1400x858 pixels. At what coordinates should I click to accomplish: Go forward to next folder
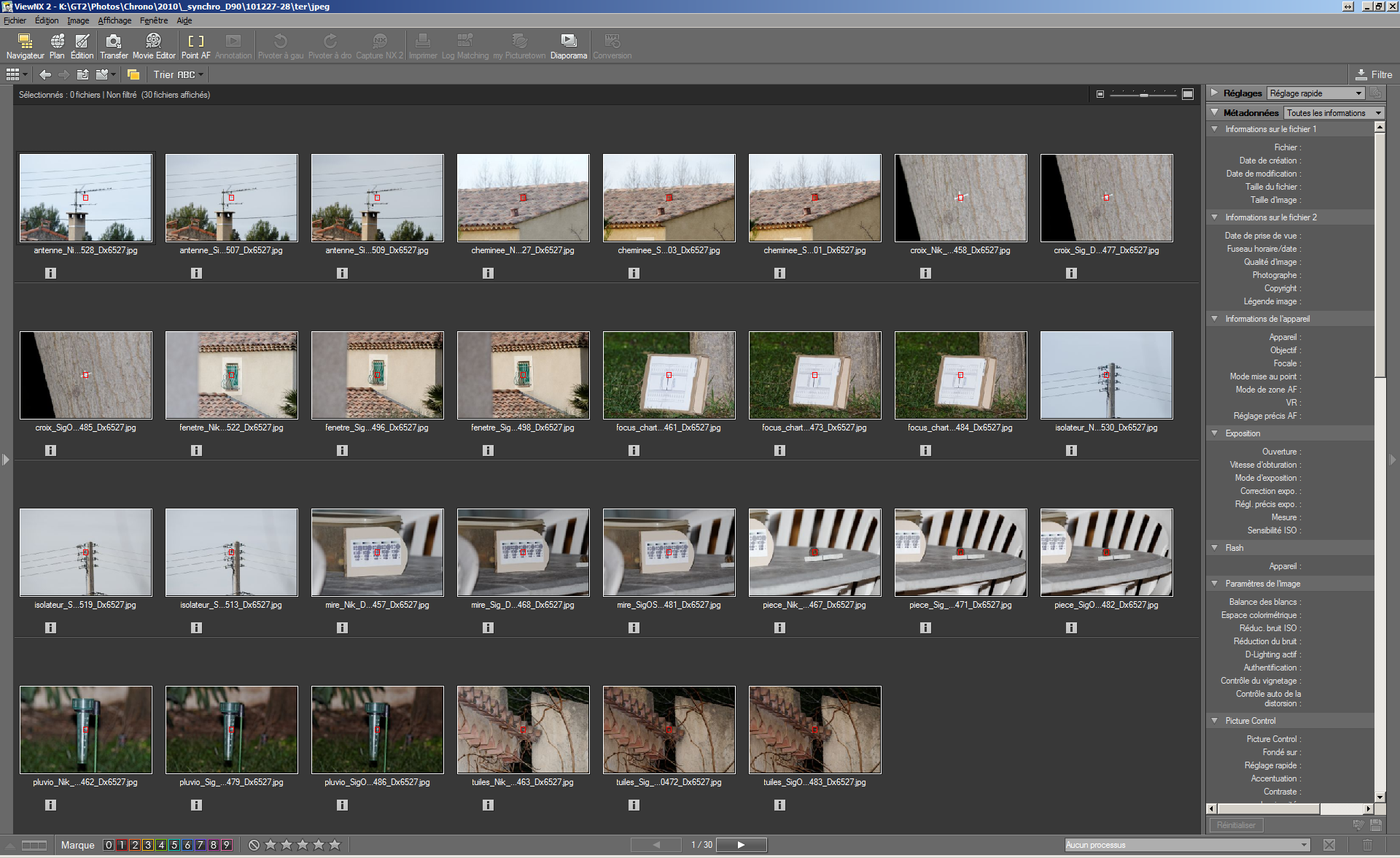click(x=64, y=74)
